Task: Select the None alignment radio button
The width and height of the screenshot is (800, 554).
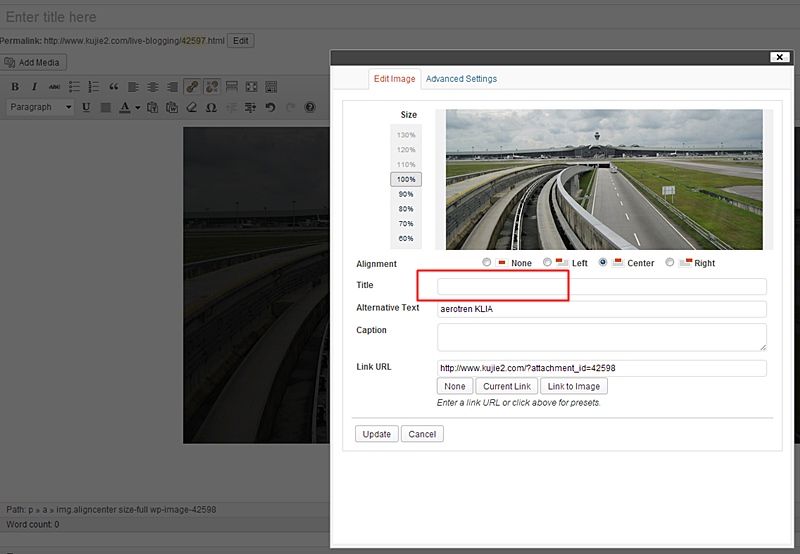Action: click(x=487, y=263)
